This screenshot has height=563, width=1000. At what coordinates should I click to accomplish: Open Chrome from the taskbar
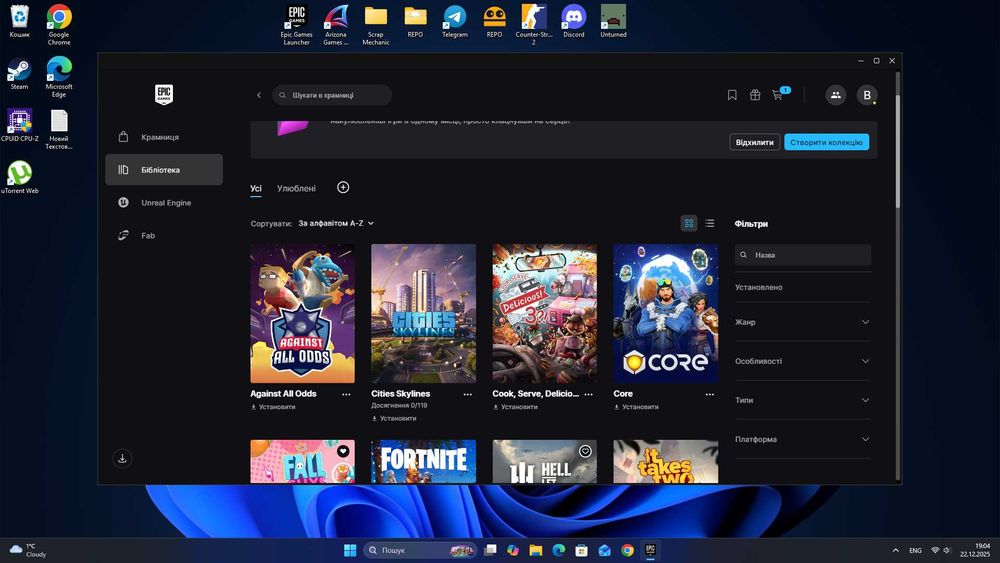(628, 550)
